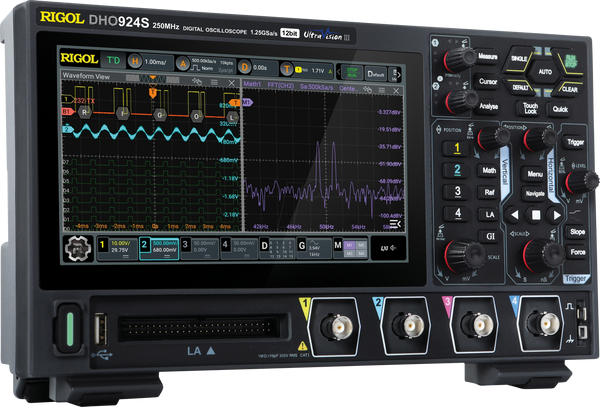
Task: Tap the STOP/RUN button on the touchscreen
Action: (352, 72)
